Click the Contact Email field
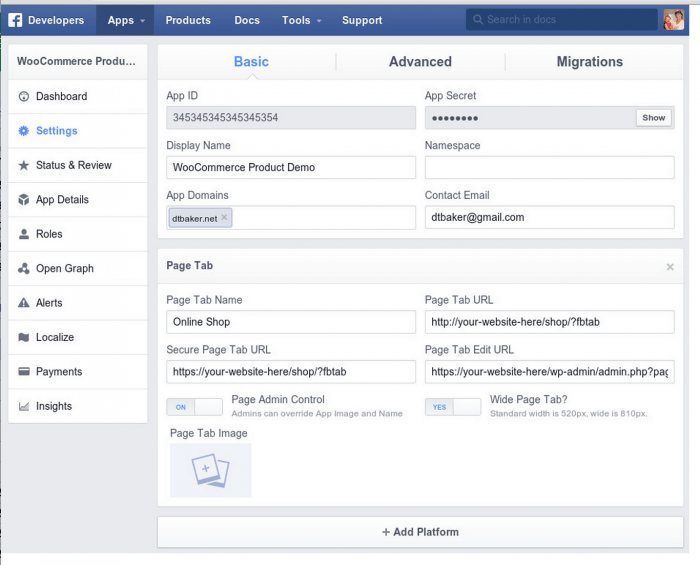The image size is (700, 565). click(x=550, y=217)
